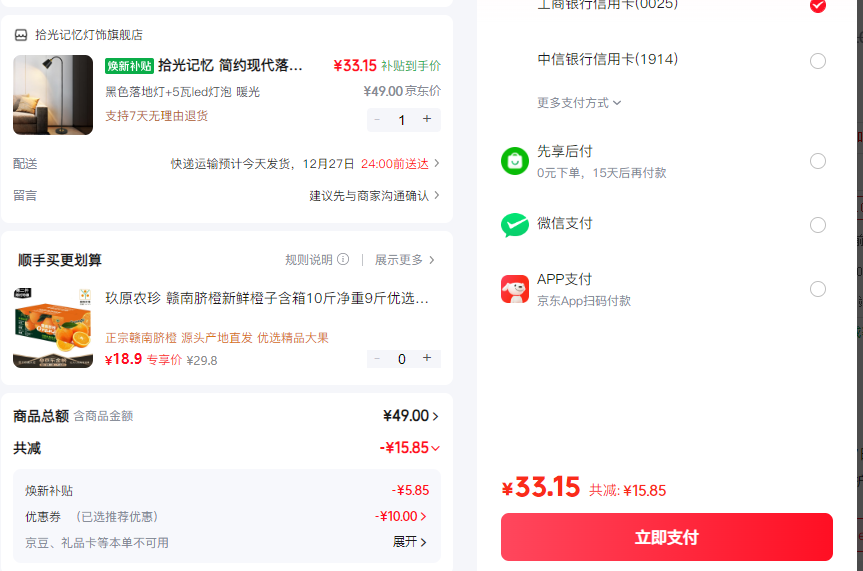863x571 pixels.
Task: Click the JD APP支付 dog icon
Action: click(x=515, y=289)
